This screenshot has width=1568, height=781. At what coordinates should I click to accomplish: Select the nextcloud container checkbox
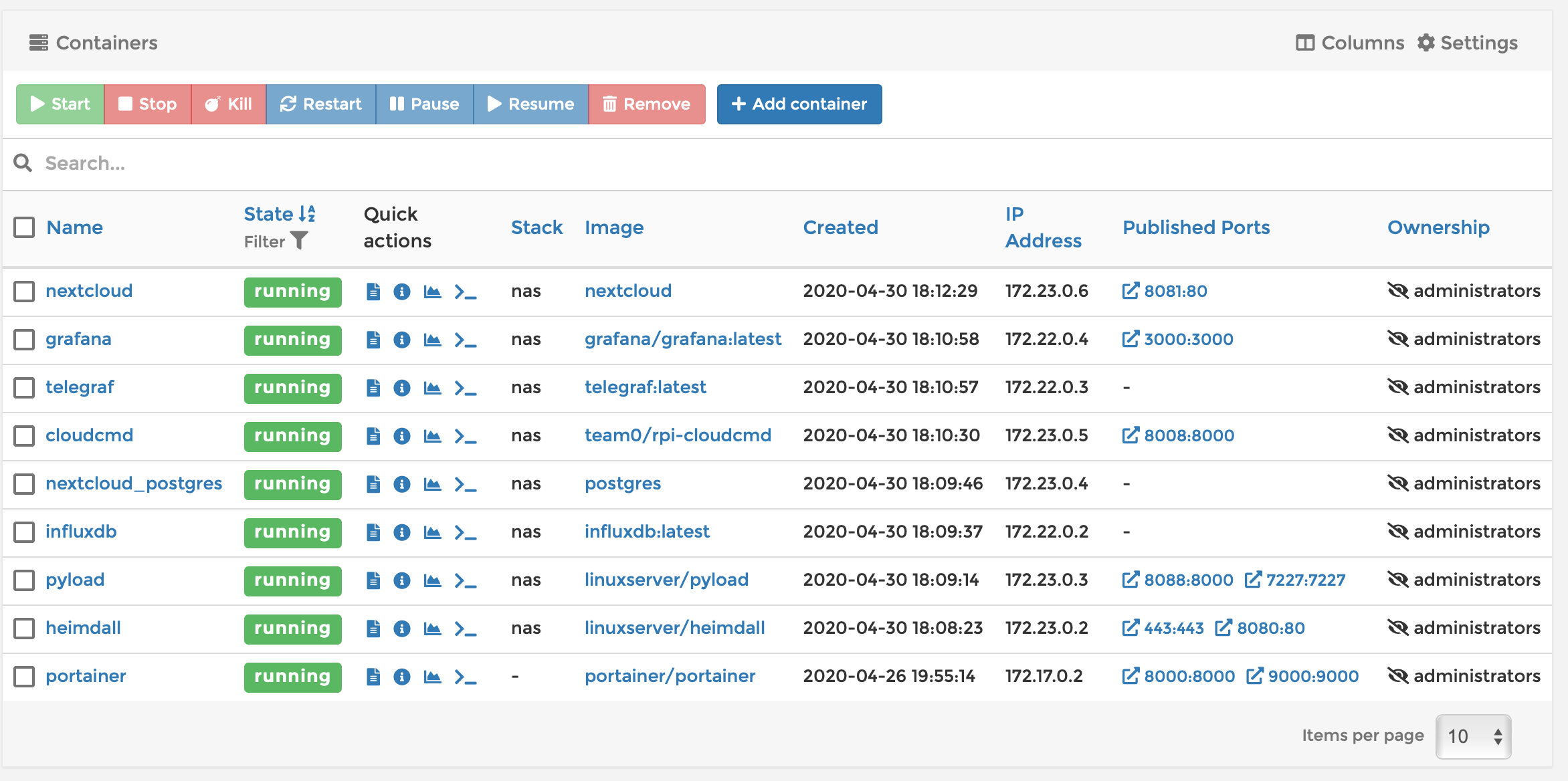24,292
